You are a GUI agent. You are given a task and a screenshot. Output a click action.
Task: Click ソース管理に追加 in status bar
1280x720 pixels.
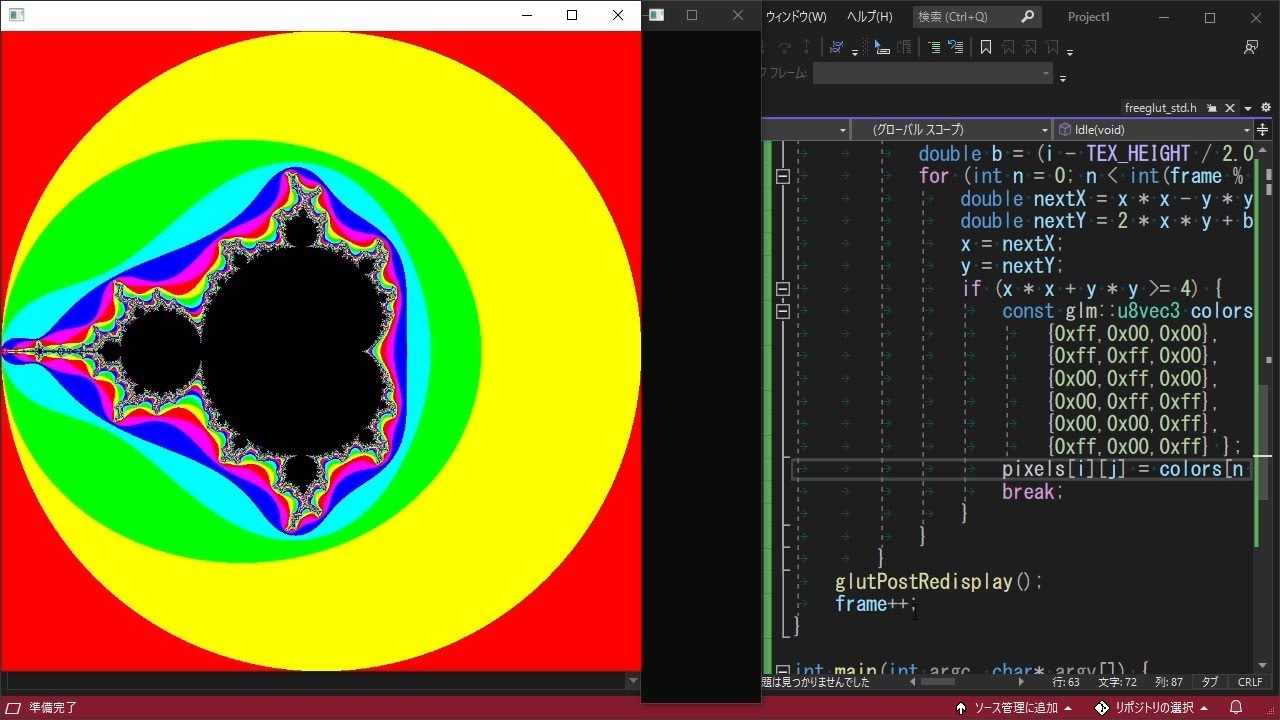click(1014, 708)
